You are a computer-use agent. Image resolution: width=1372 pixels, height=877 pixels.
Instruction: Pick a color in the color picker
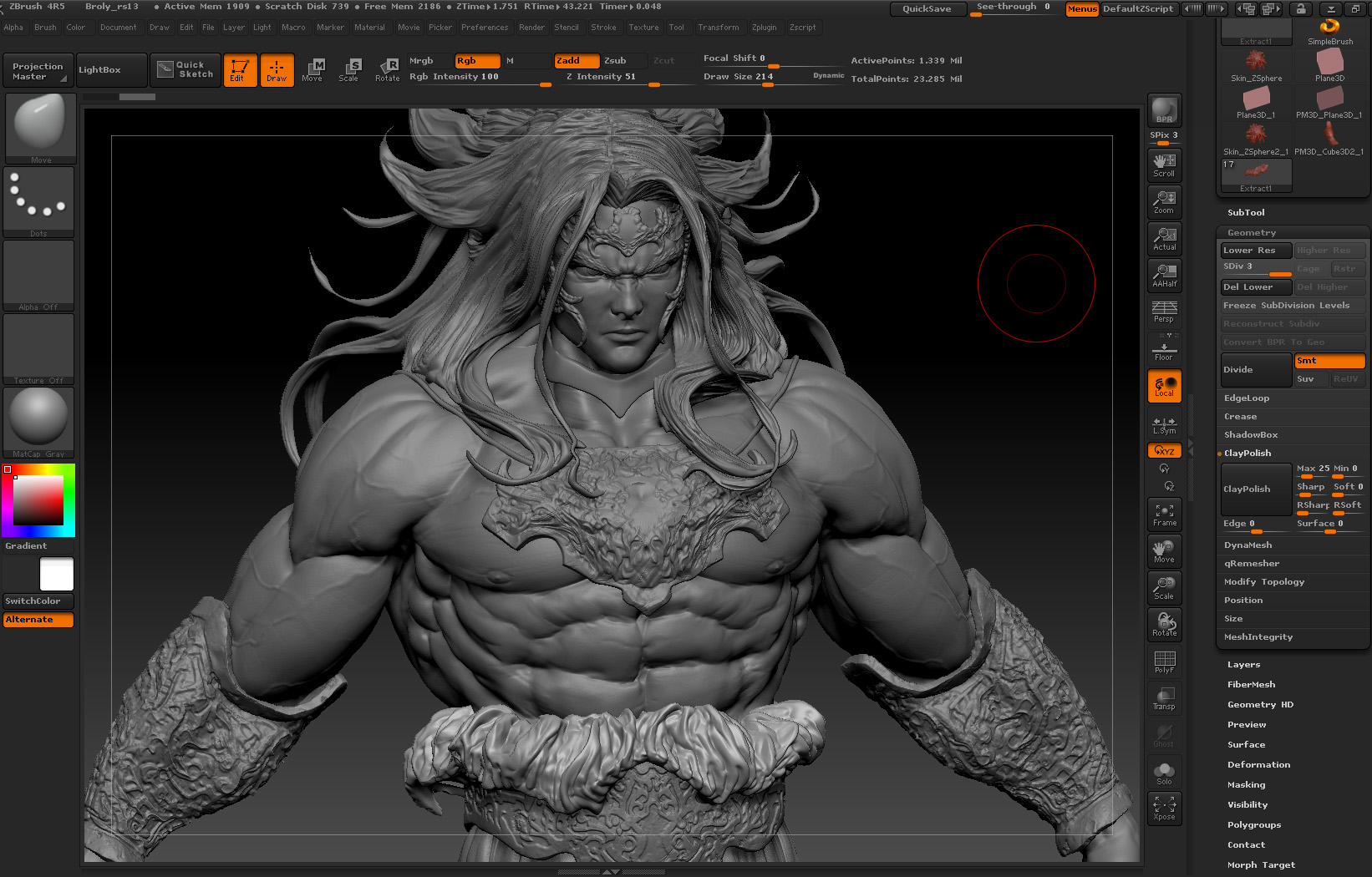(38, 500)
